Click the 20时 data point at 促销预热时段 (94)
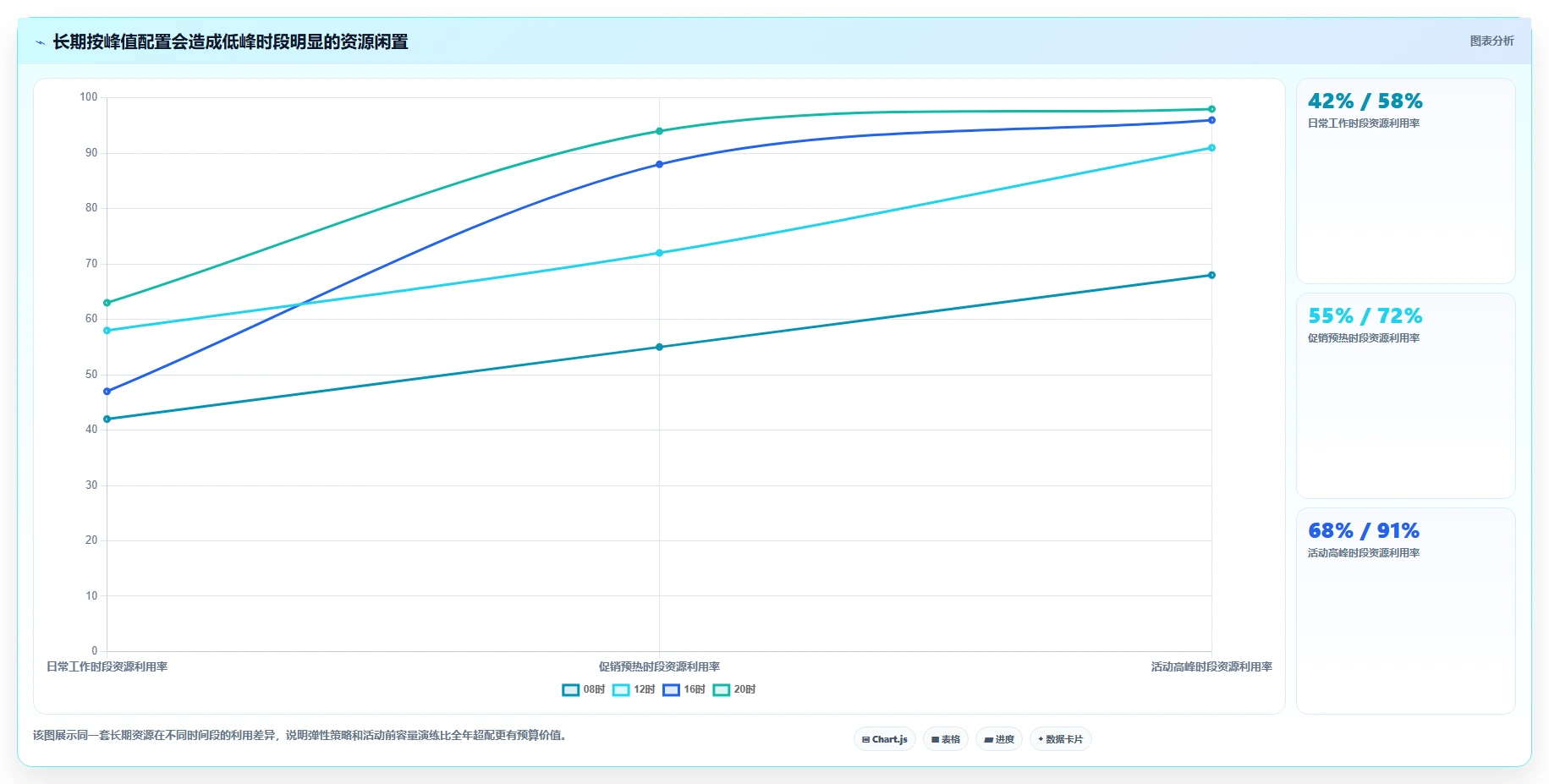This screenshot has width=1549, height=784. coord(659,131)
